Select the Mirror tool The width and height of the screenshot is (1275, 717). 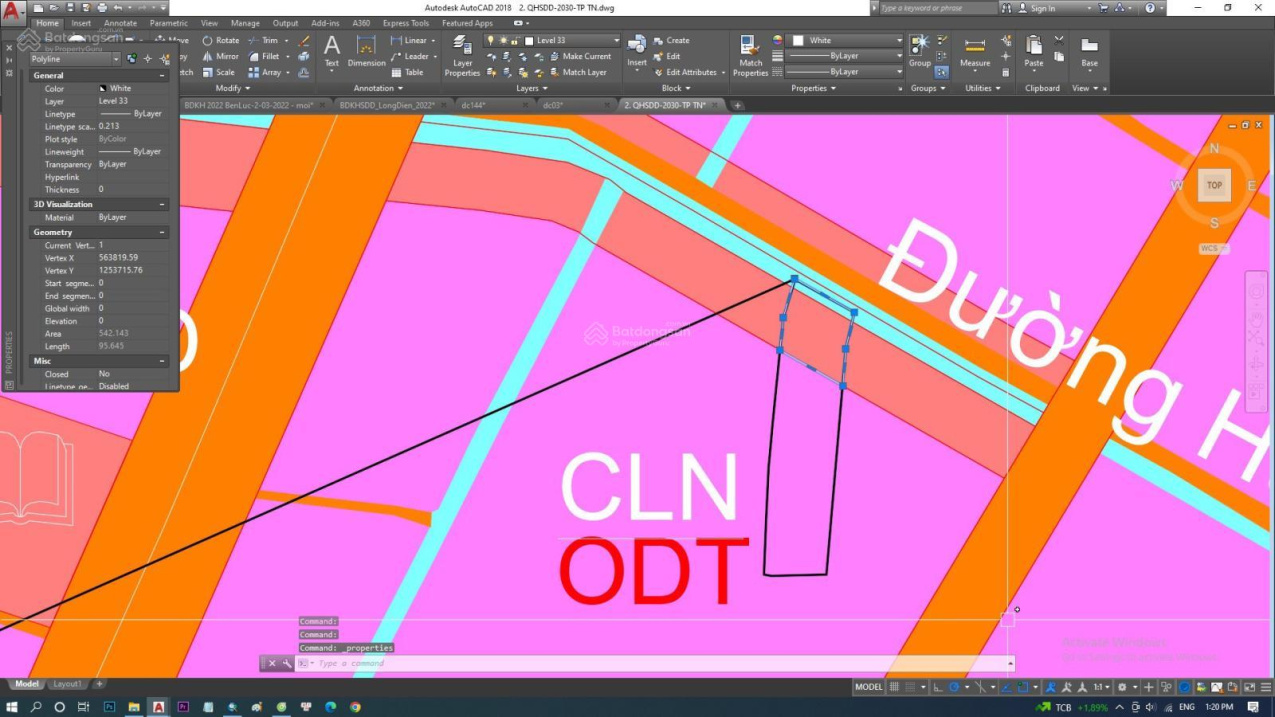click(x=221, y=57)
